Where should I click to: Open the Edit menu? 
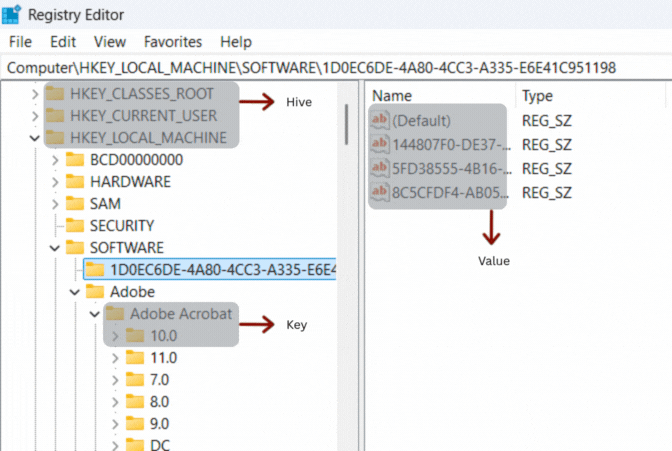tap(63, 42)
